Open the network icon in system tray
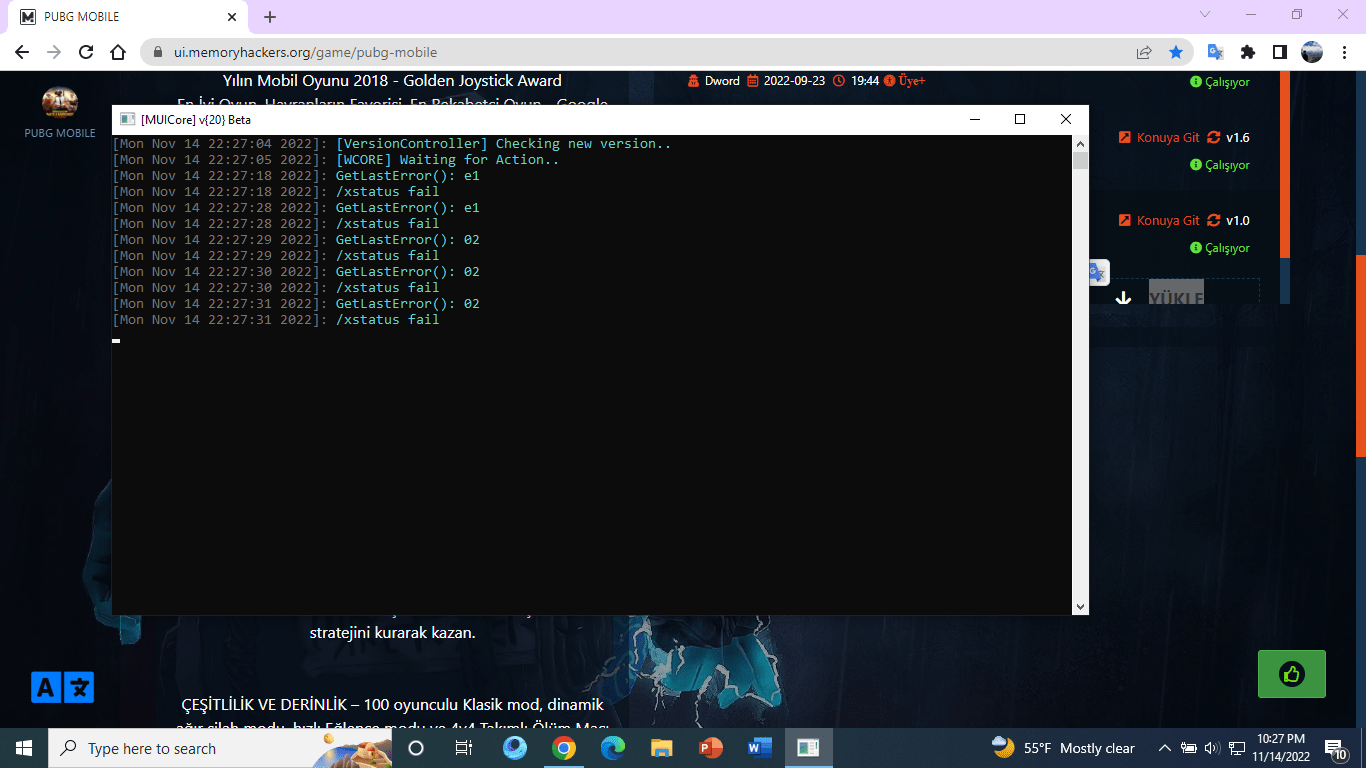The image size is (1366, 768). pos(1237,748)
